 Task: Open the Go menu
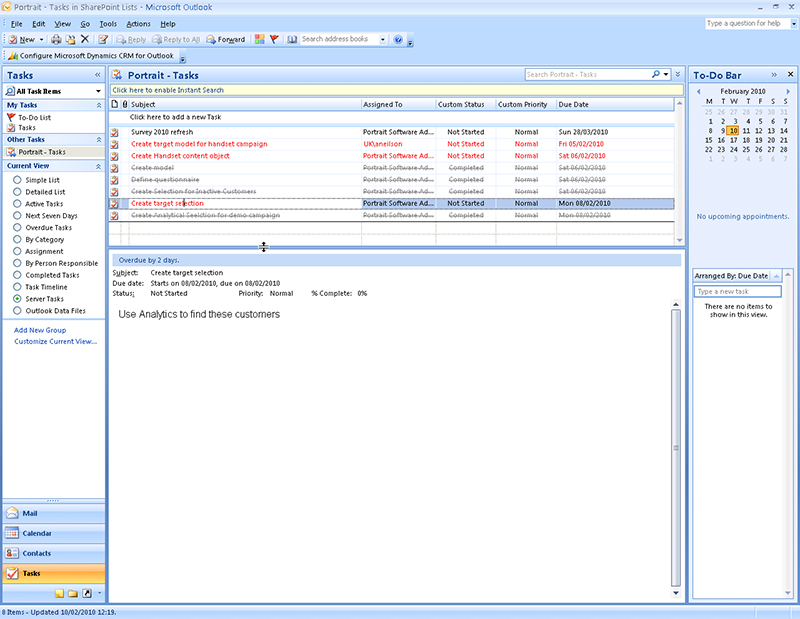pyautogui.click(x=85, y=24)
